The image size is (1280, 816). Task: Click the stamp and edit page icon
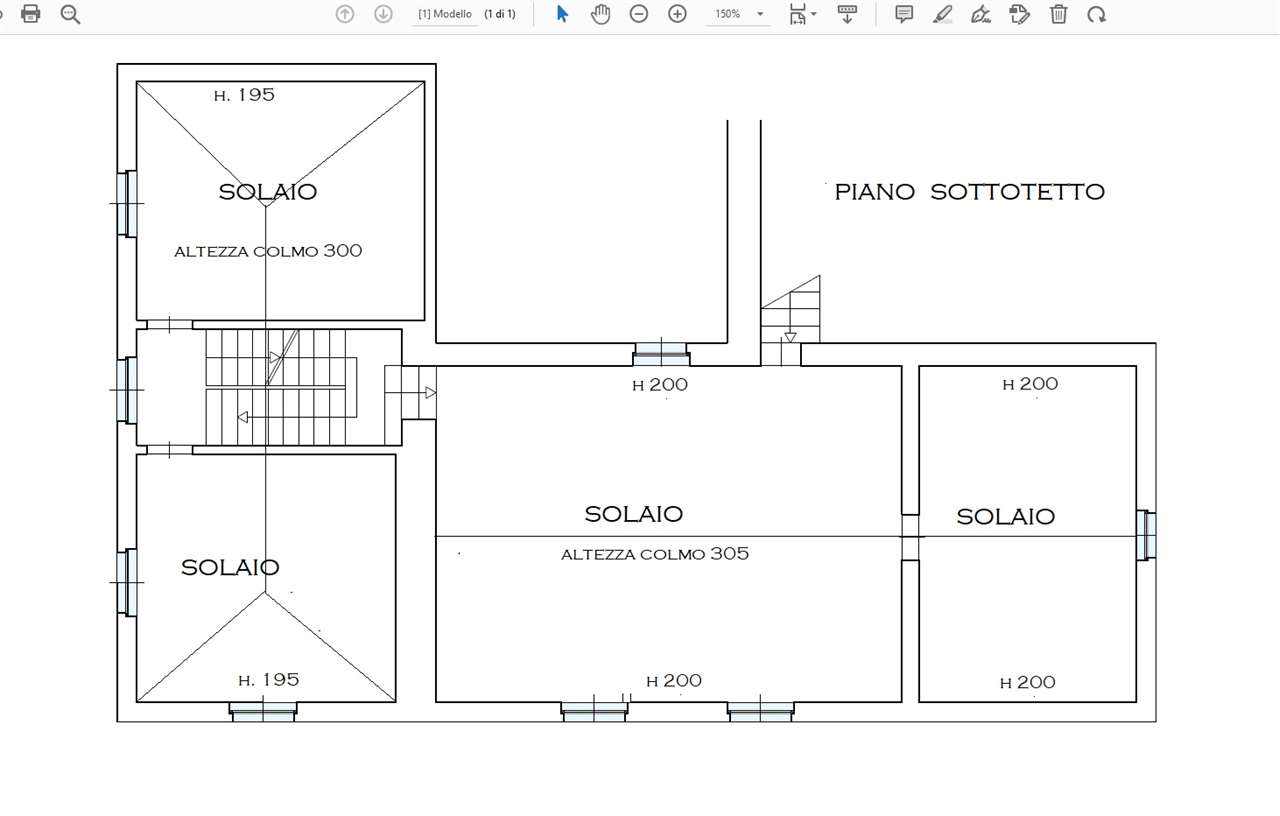tap(1019, 14)
